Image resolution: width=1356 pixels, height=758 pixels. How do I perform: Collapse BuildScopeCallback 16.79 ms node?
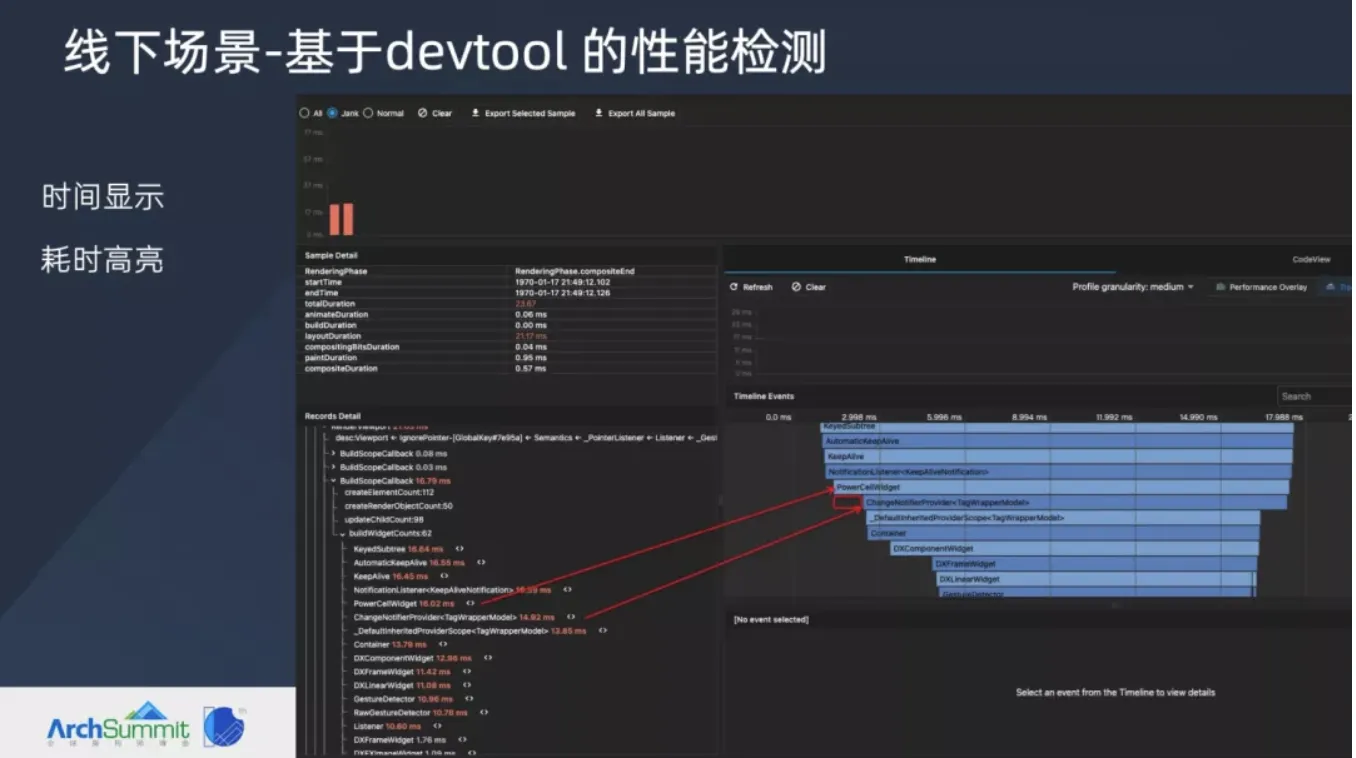click(334, 480)
